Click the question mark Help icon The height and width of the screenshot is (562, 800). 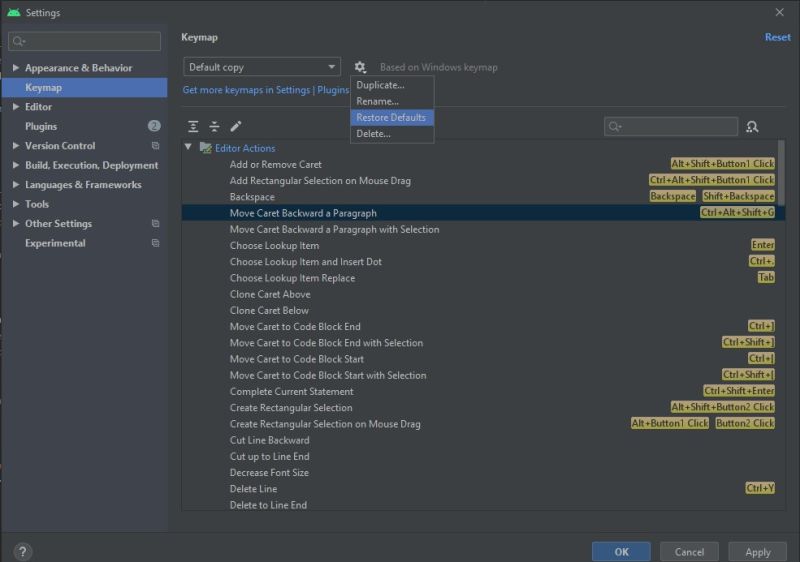(x=22, y=551)
